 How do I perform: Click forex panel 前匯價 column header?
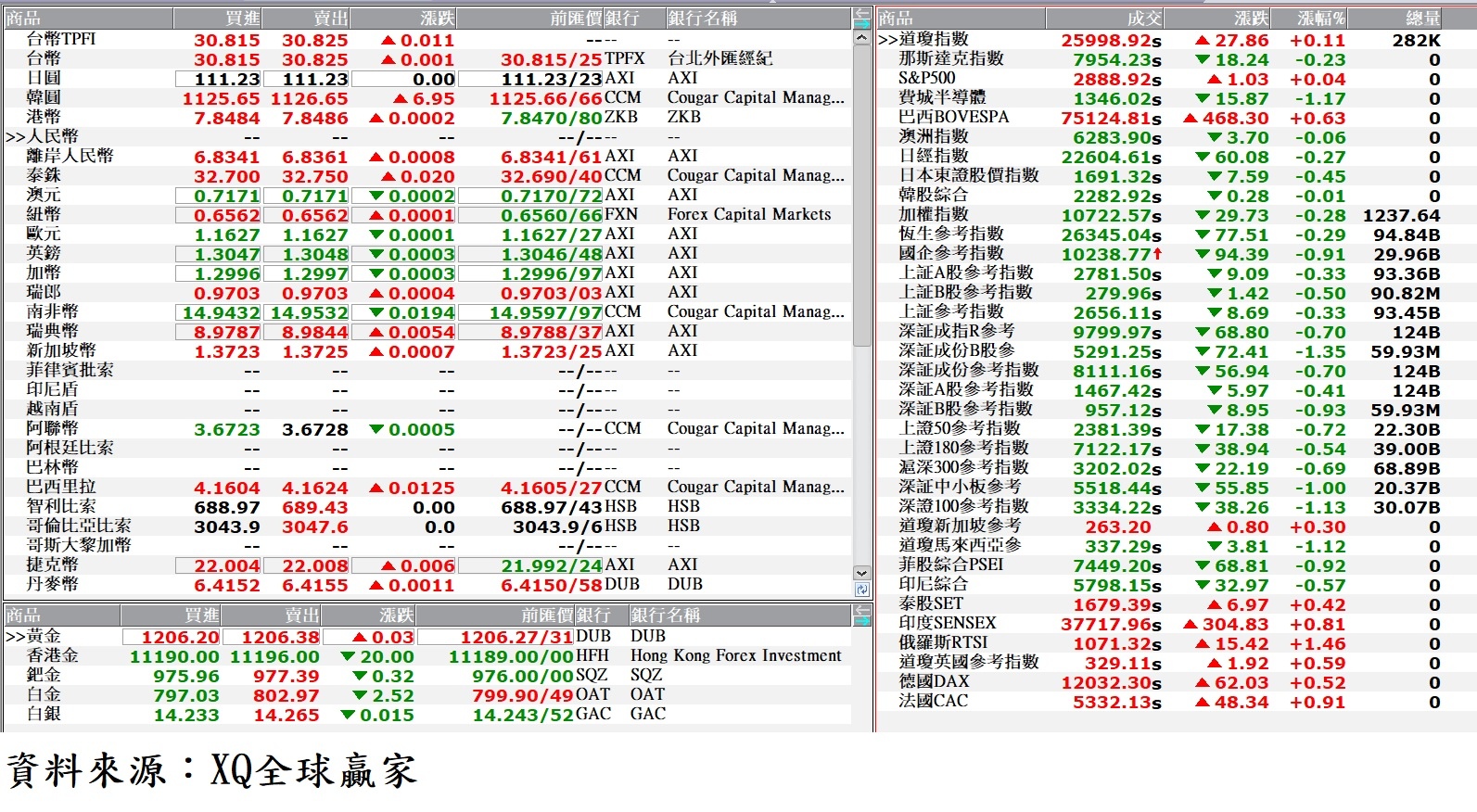click(529, 19)
